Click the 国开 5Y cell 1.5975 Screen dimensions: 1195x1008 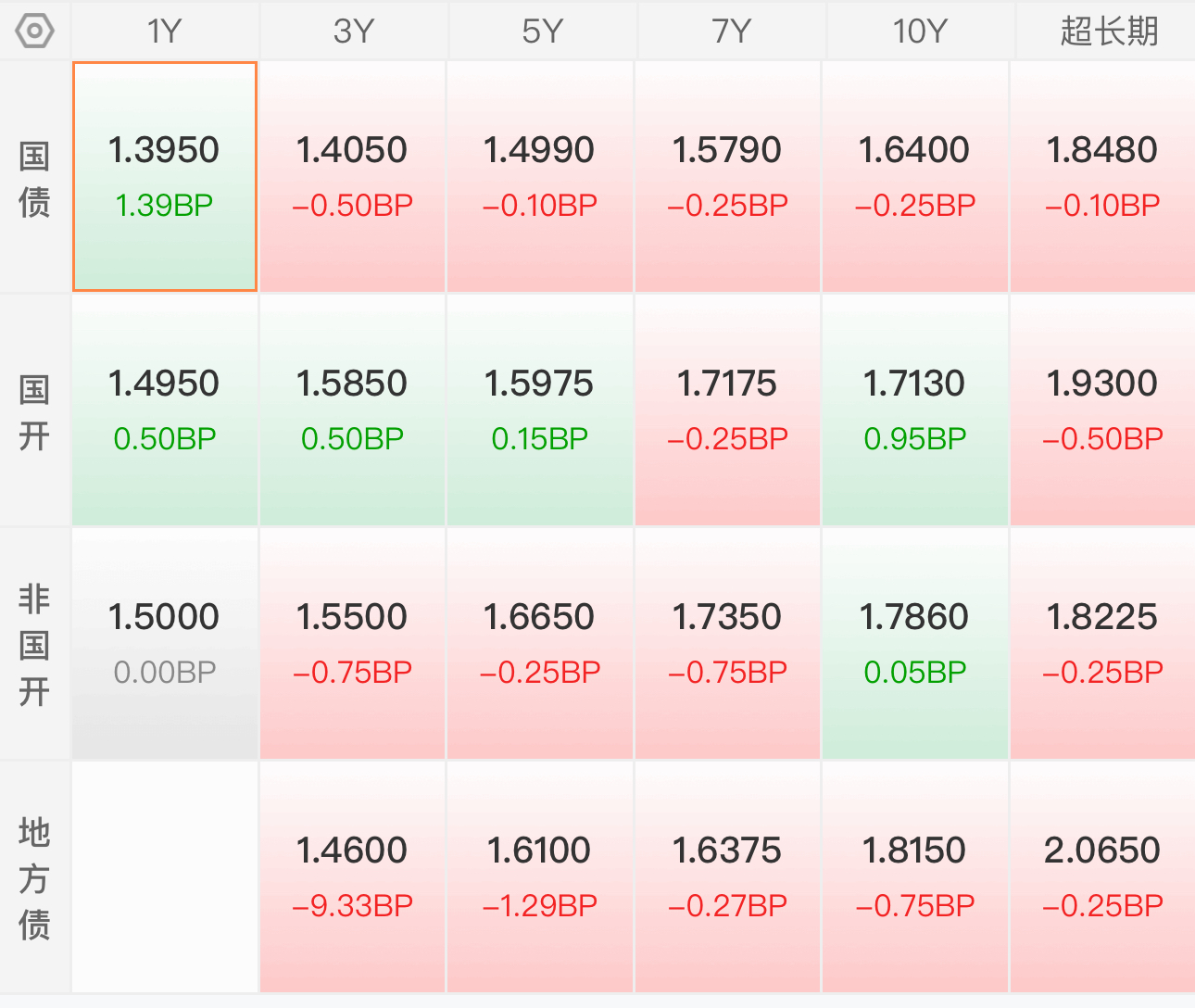click(540, 410)
